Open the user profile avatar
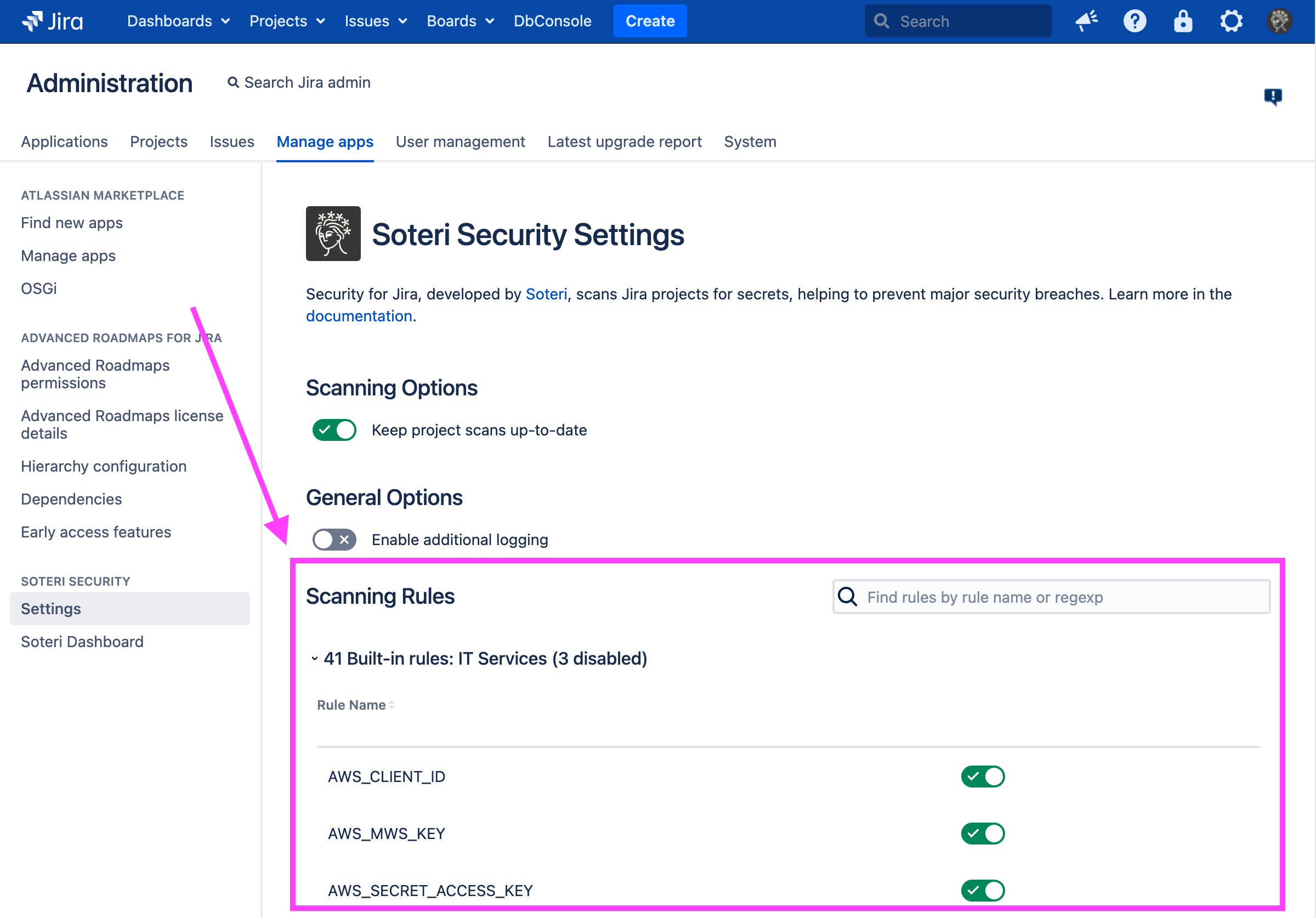 1279,21
